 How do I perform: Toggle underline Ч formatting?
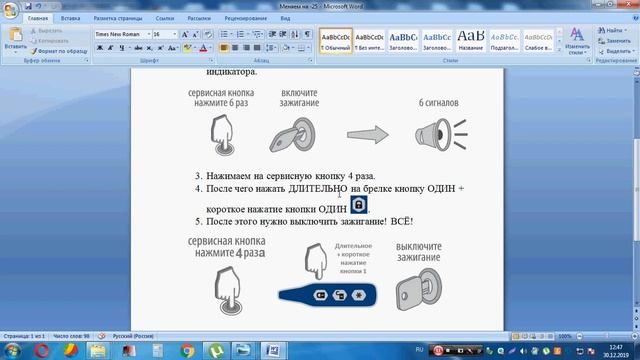pyautogui.click(x=122, y=48)
